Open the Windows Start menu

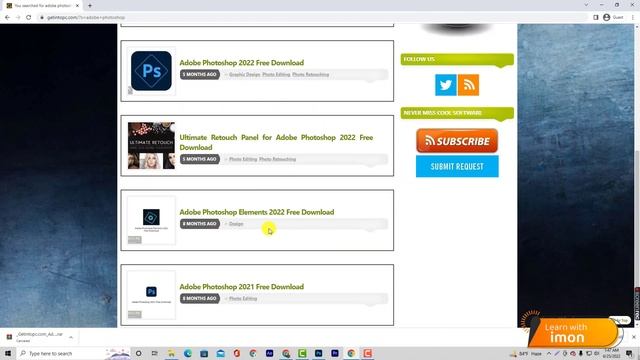(7, 353)
